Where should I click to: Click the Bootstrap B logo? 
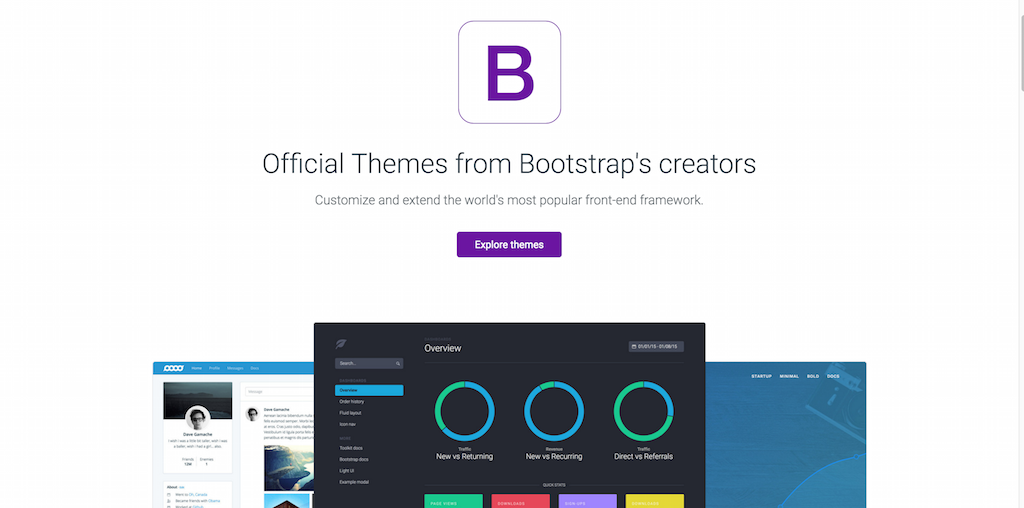click(509, 72)
